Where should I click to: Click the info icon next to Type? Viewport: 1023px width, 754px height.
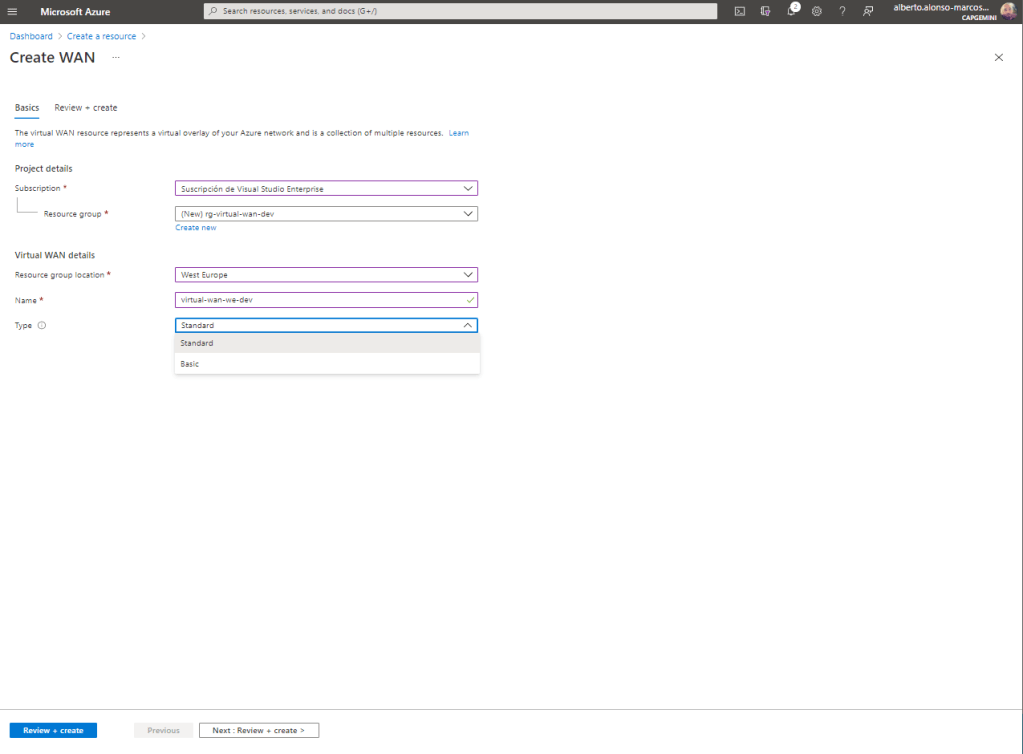click(42, 325)
